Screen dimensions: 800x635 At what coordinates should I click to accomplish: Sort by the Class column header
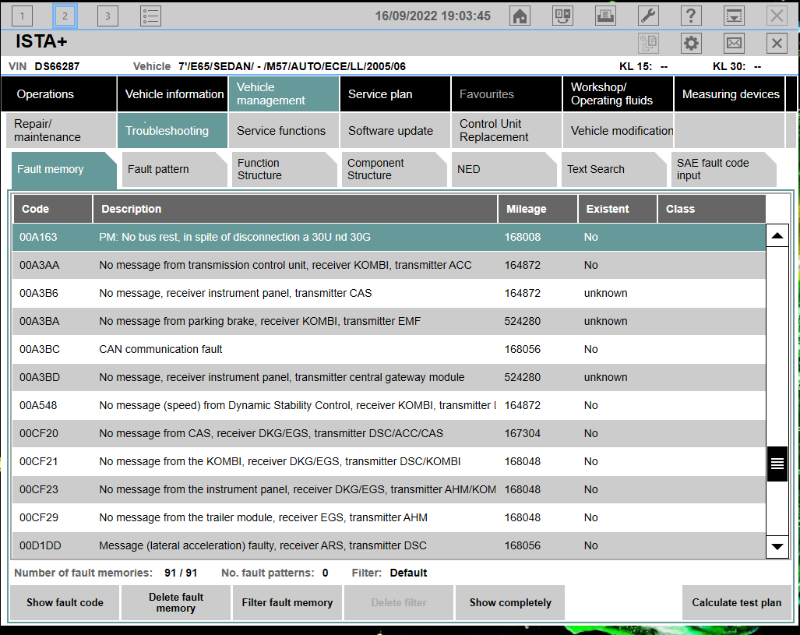712,209
